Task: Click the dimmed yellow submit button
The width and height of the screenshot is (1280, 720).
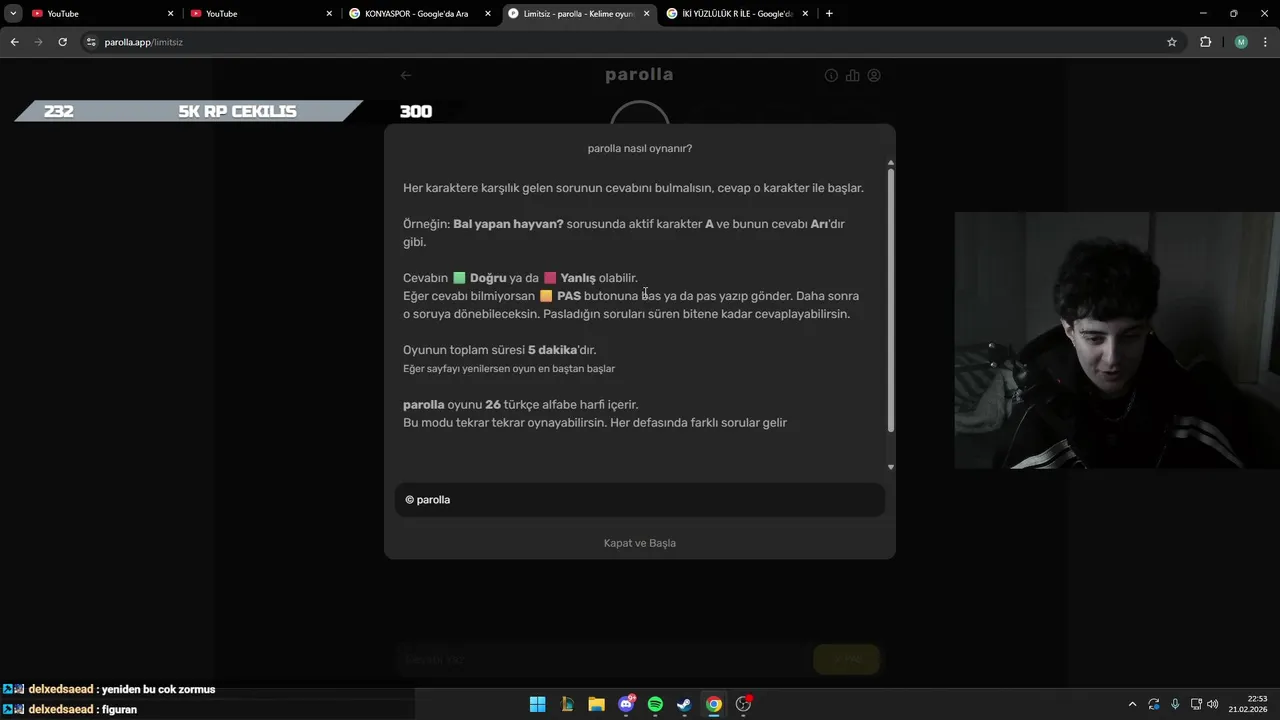Action: (x=846, y=659)
